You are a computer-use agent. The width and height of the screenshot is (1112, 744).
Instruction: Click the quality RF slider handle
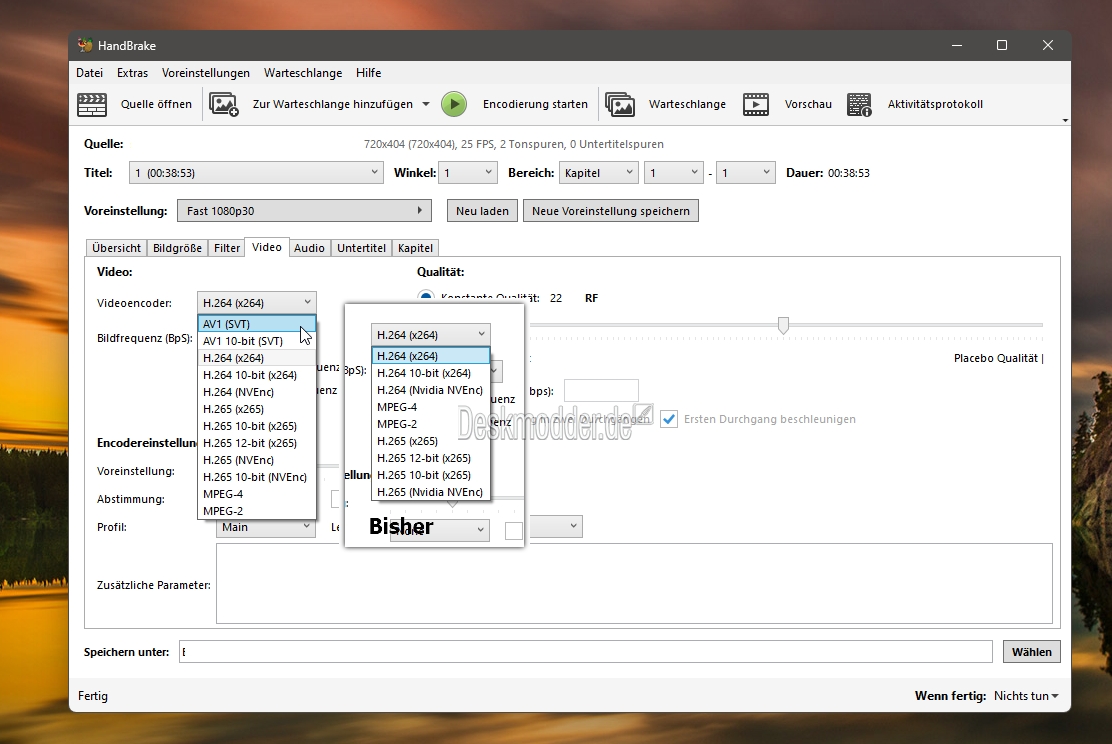(x=783, y=326)
